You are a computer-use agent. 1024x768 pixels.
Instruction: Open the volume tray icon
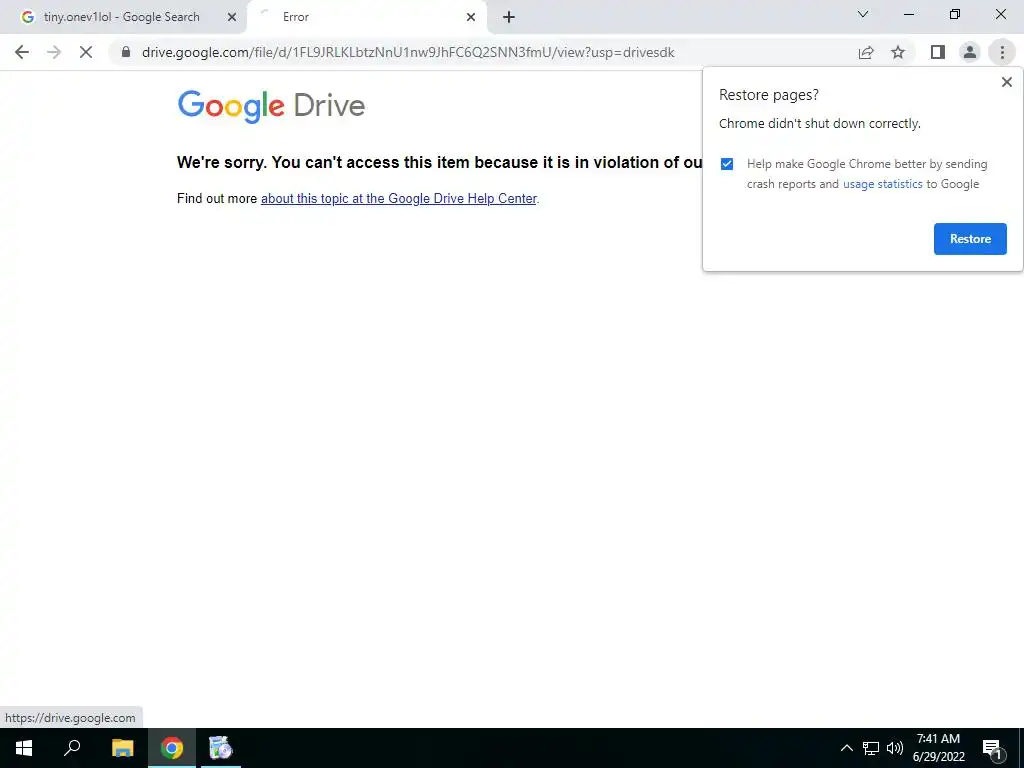tap(895, 748)
